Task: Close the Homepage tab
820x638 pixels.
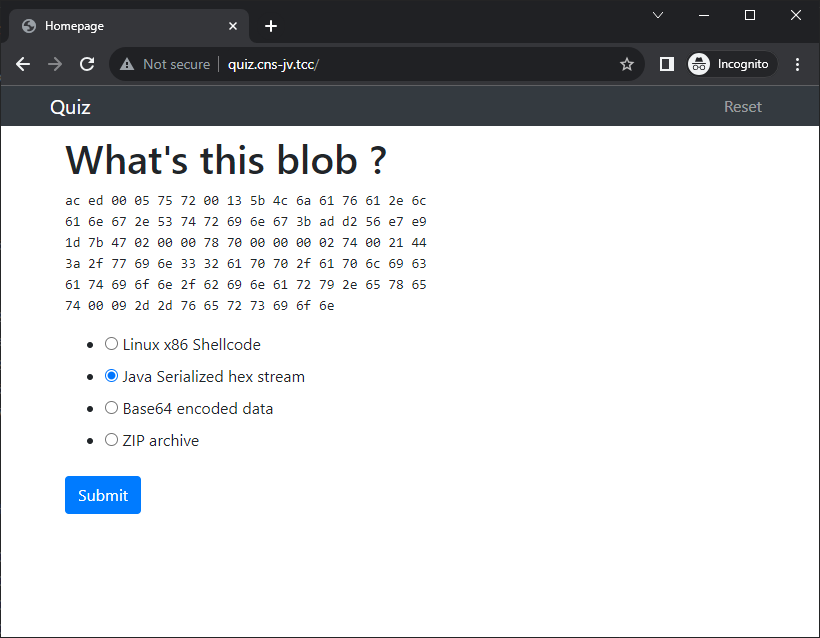Action: click(x=233, y=26)
